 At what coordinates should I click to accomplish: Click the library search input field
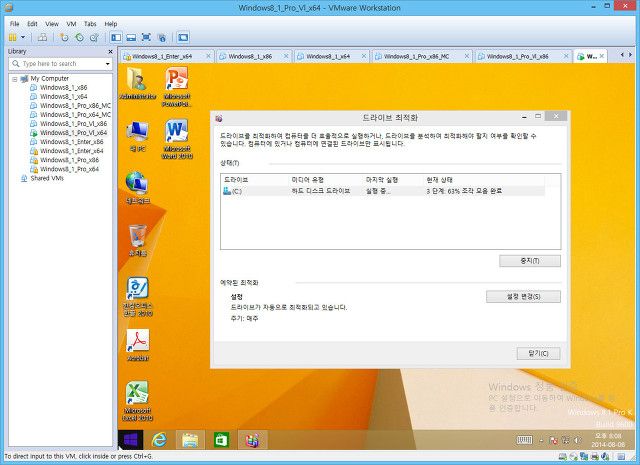pos(61,64)
